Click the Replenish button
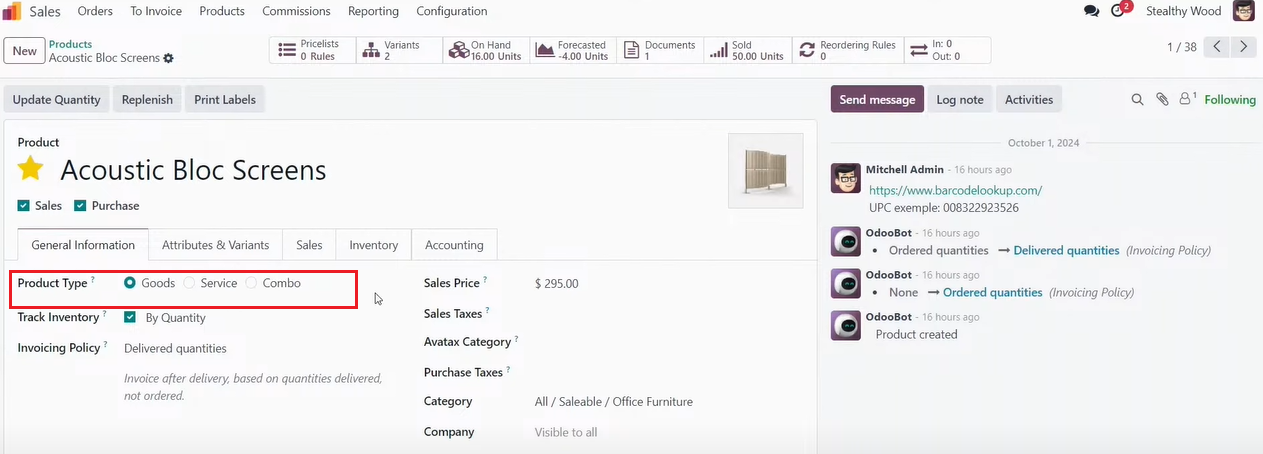1263x454 pixels. (147, 100)
